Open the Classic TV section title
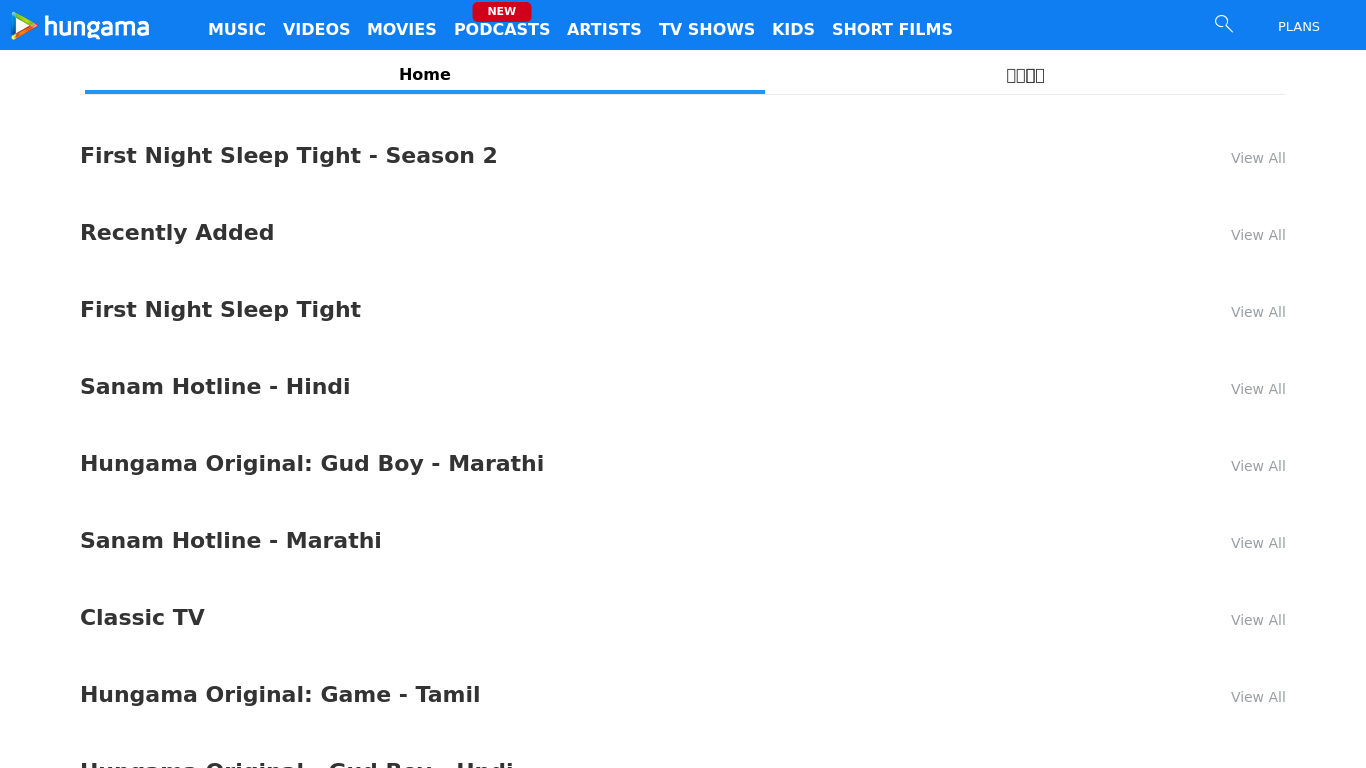 [x=142, y=618]
